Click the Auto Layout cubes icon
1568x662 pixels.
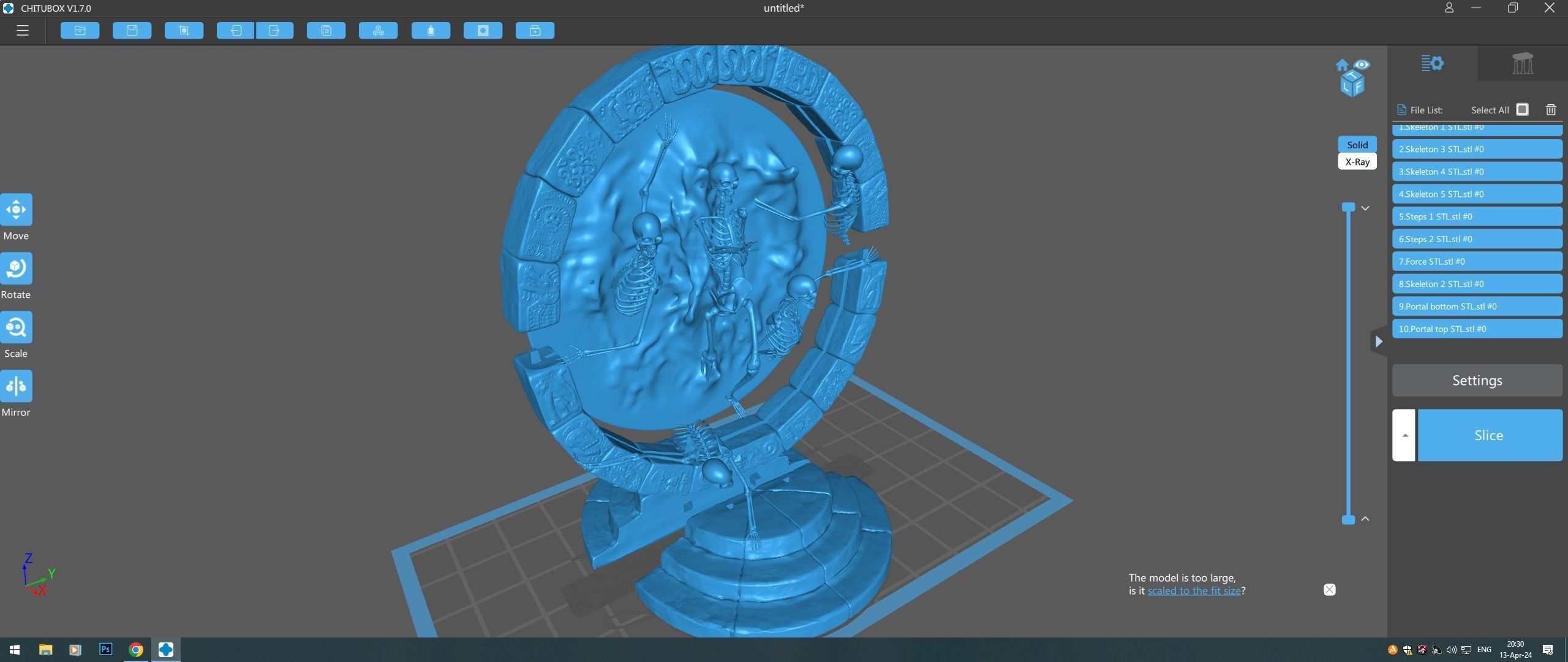pos(378,31)
